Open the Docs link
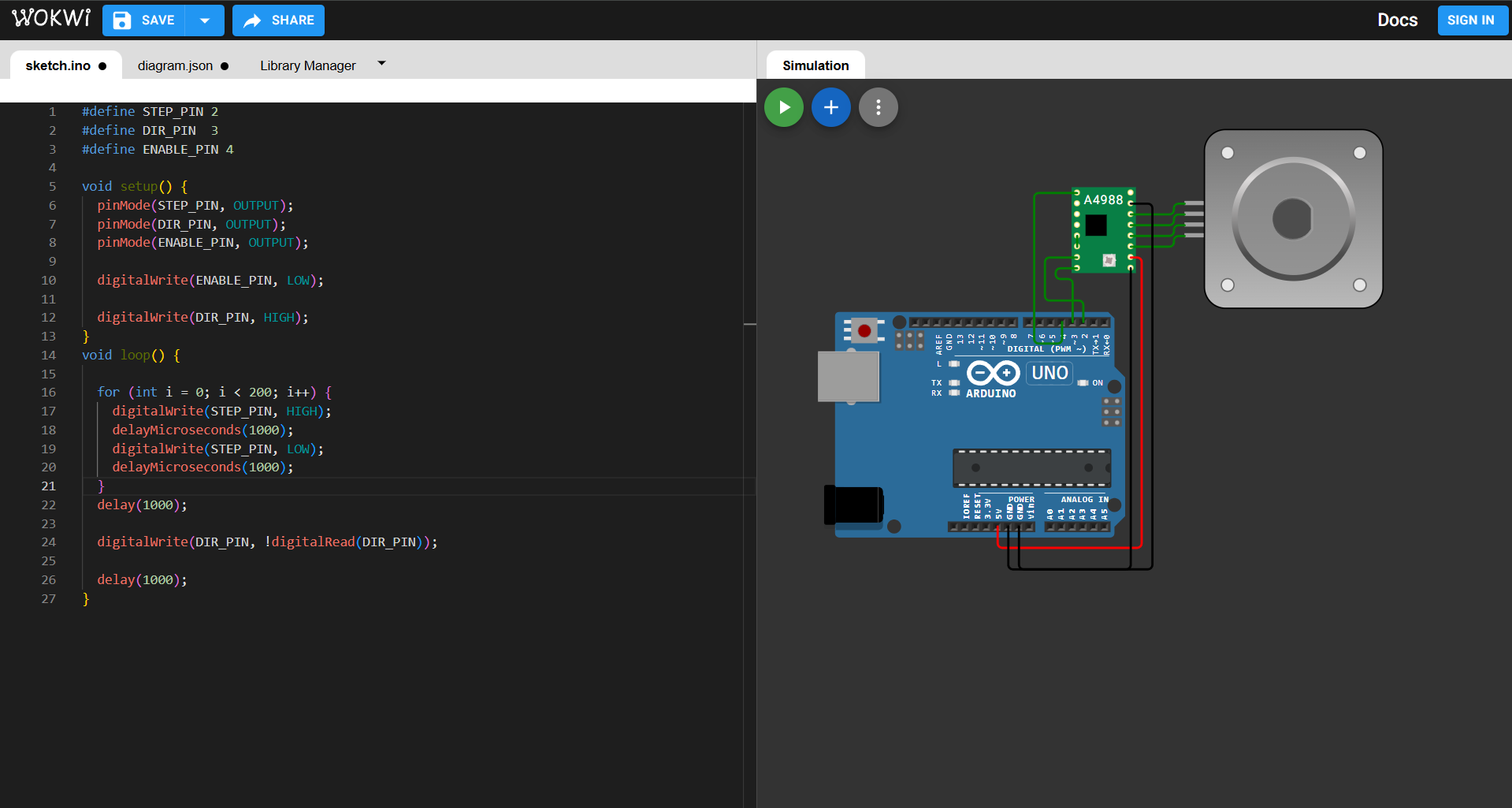Viewport: 1512px width, 808px height. (1397, 20)
